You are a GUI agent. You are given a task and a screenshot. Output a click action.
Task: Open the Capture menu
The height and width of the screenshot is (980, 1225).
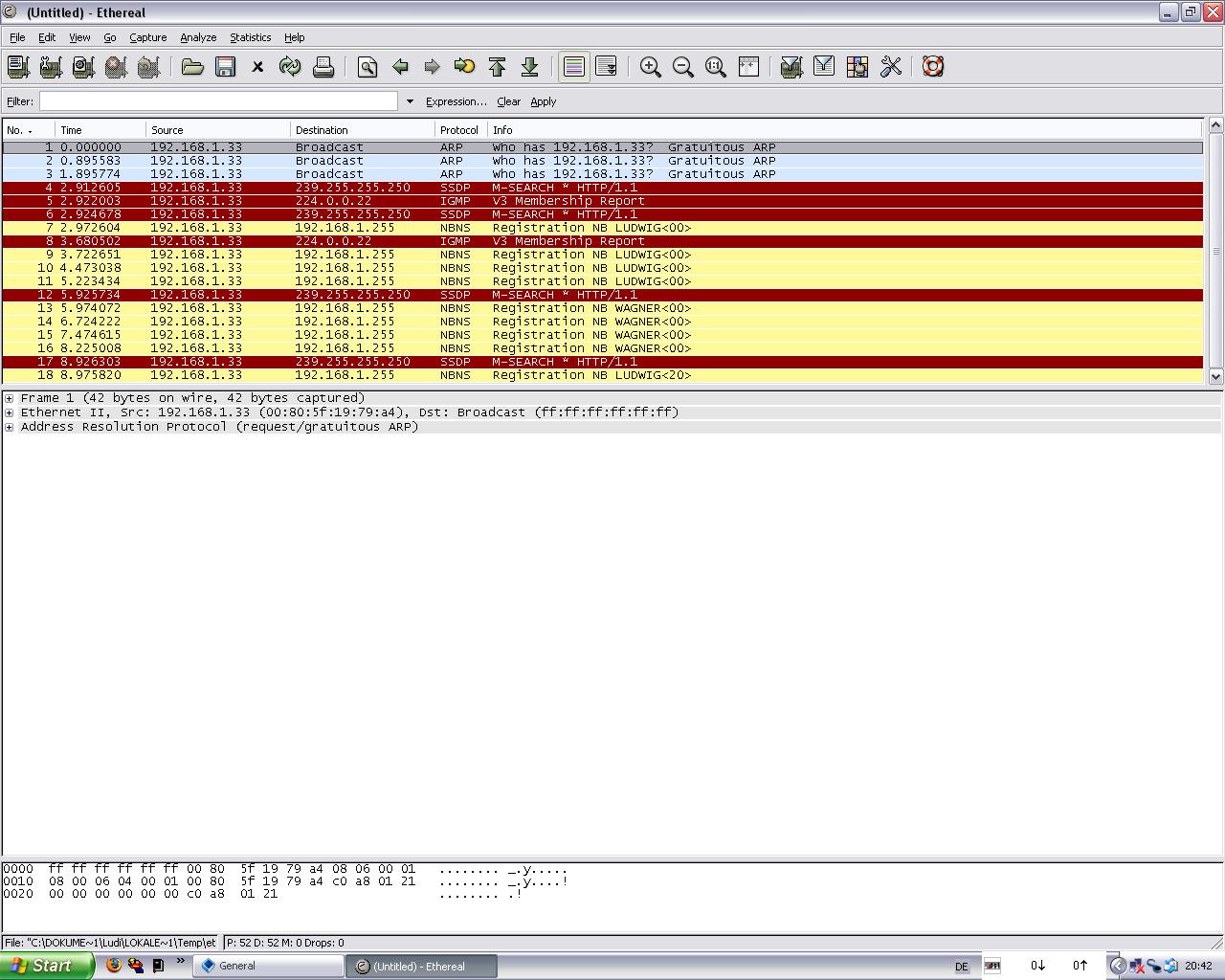[x=147, y=37]
